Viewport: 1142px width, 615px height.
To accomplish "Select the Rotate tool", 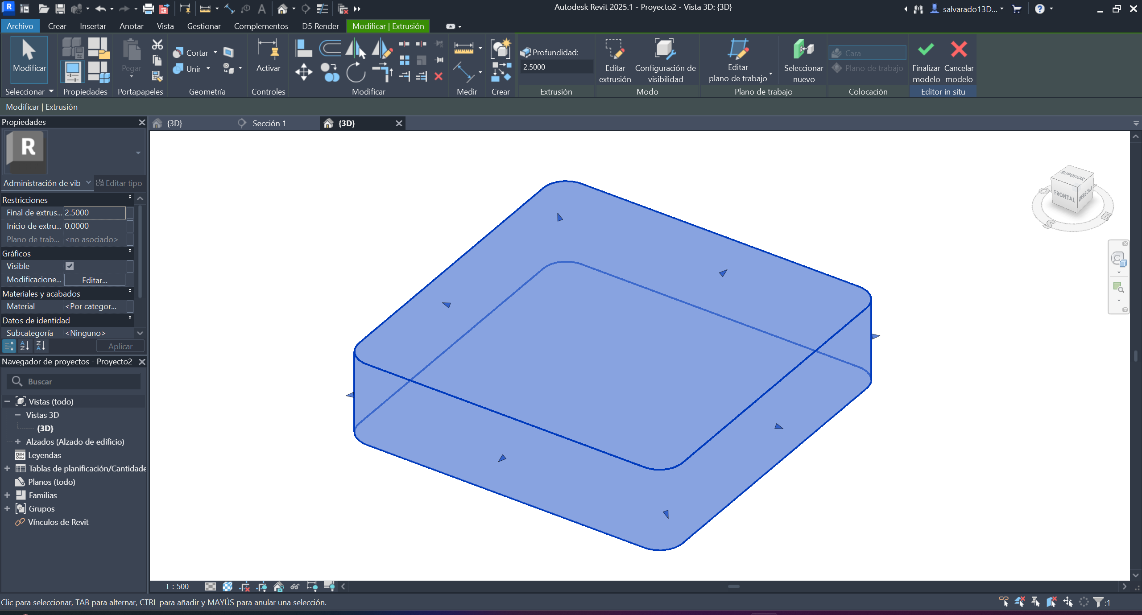I will click(x=355, y=72).
